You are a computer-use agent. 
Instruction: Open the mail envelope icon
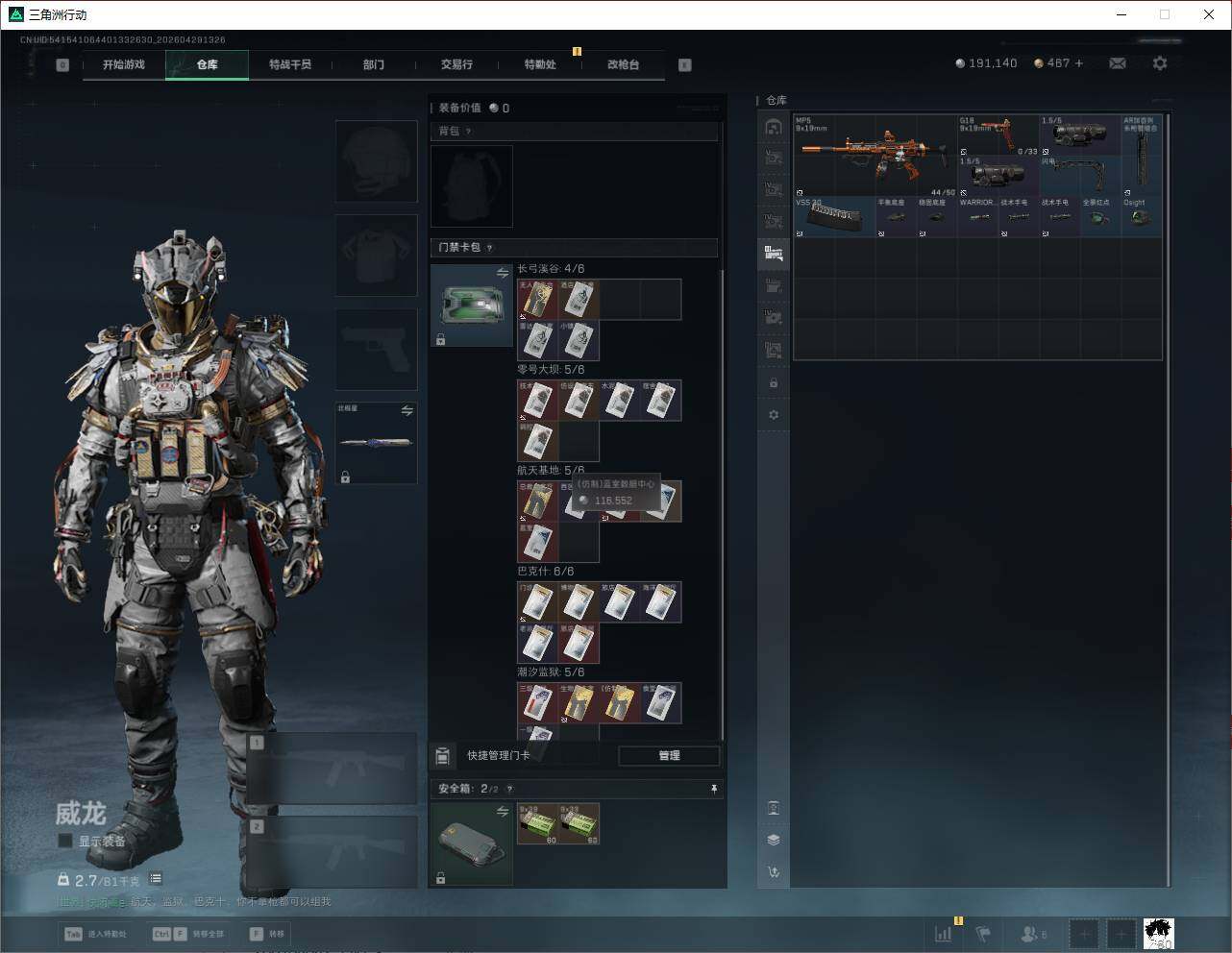pos(1118,63)
